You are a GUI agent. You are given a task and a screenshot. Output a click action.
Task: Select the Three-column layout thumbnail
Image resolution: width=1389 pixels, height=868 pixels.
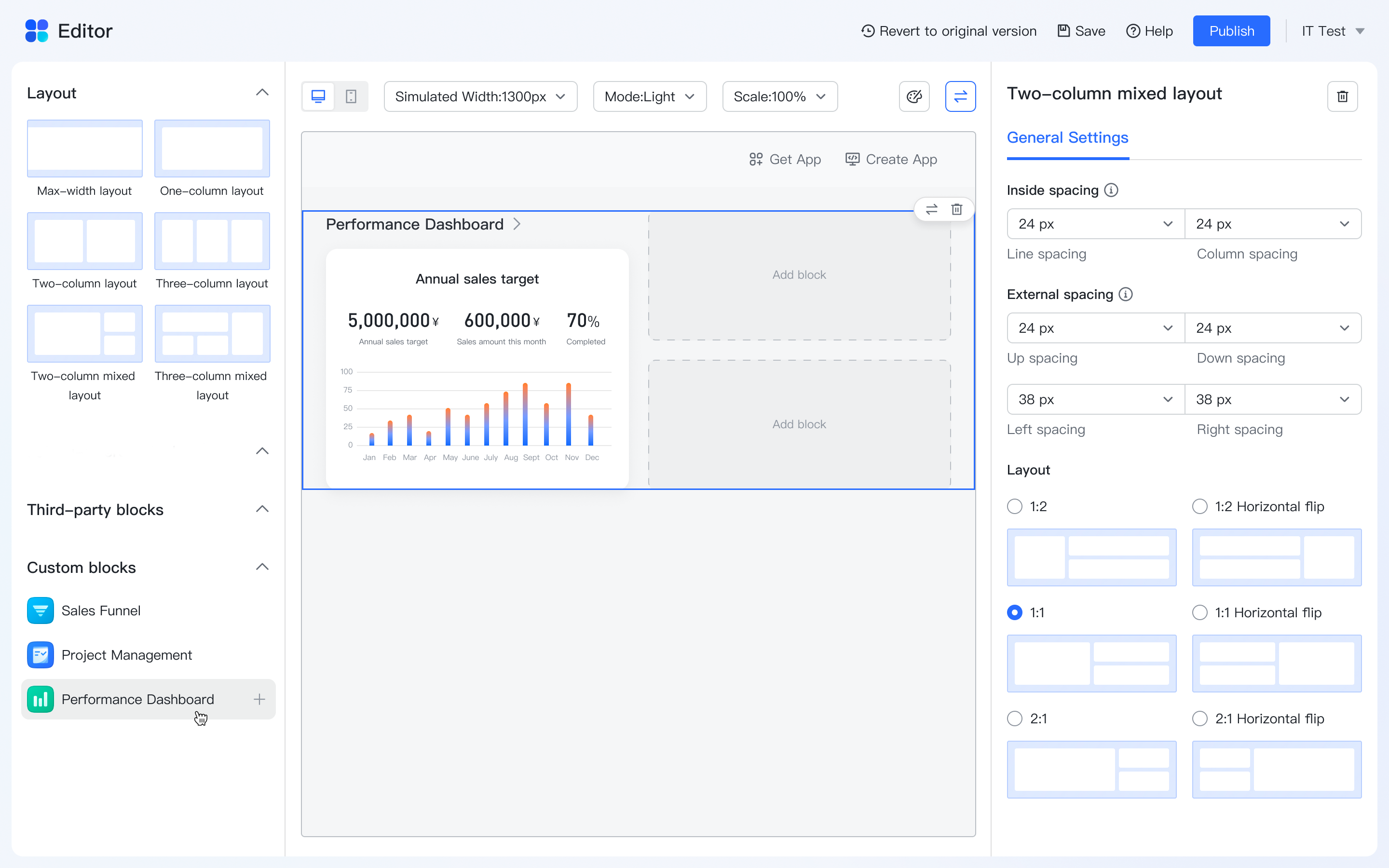coord(212,241)
